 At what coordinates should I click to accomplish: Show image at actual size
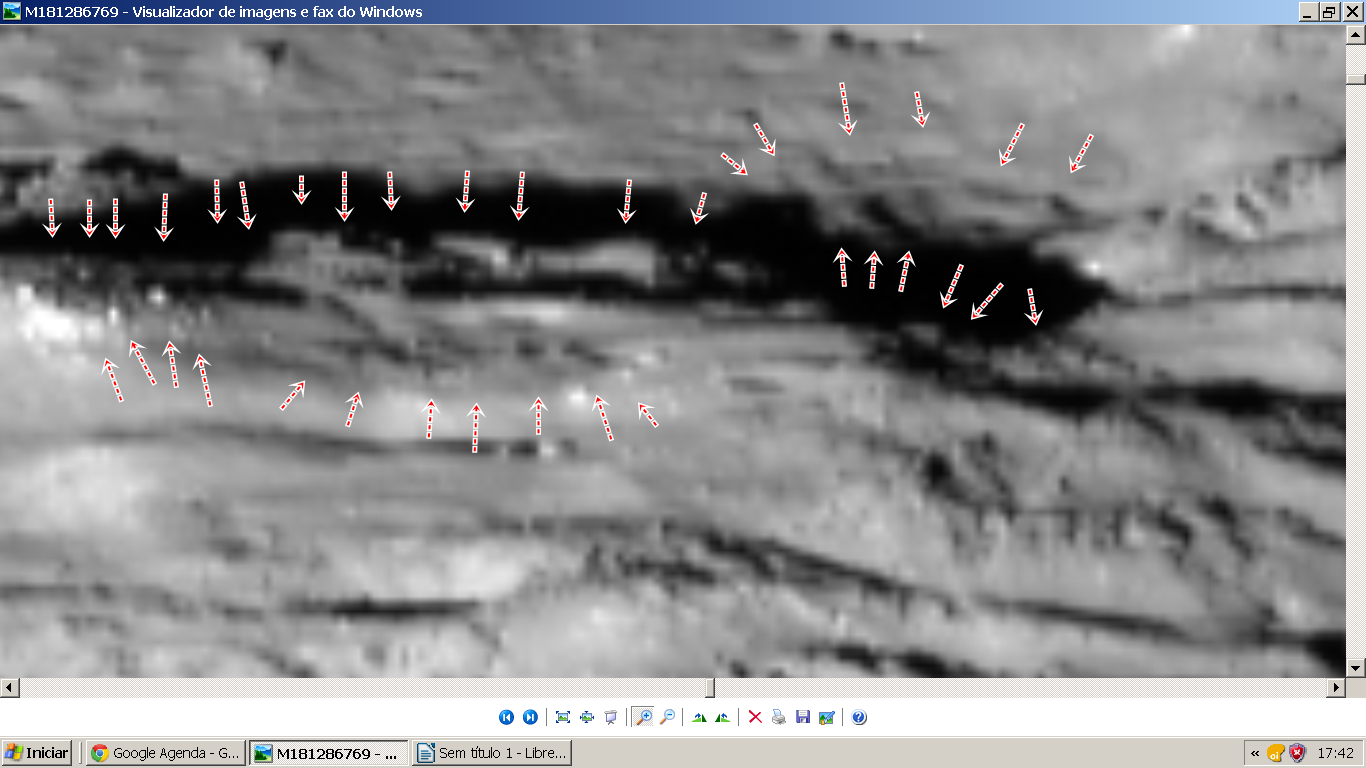tap(587, 717)
